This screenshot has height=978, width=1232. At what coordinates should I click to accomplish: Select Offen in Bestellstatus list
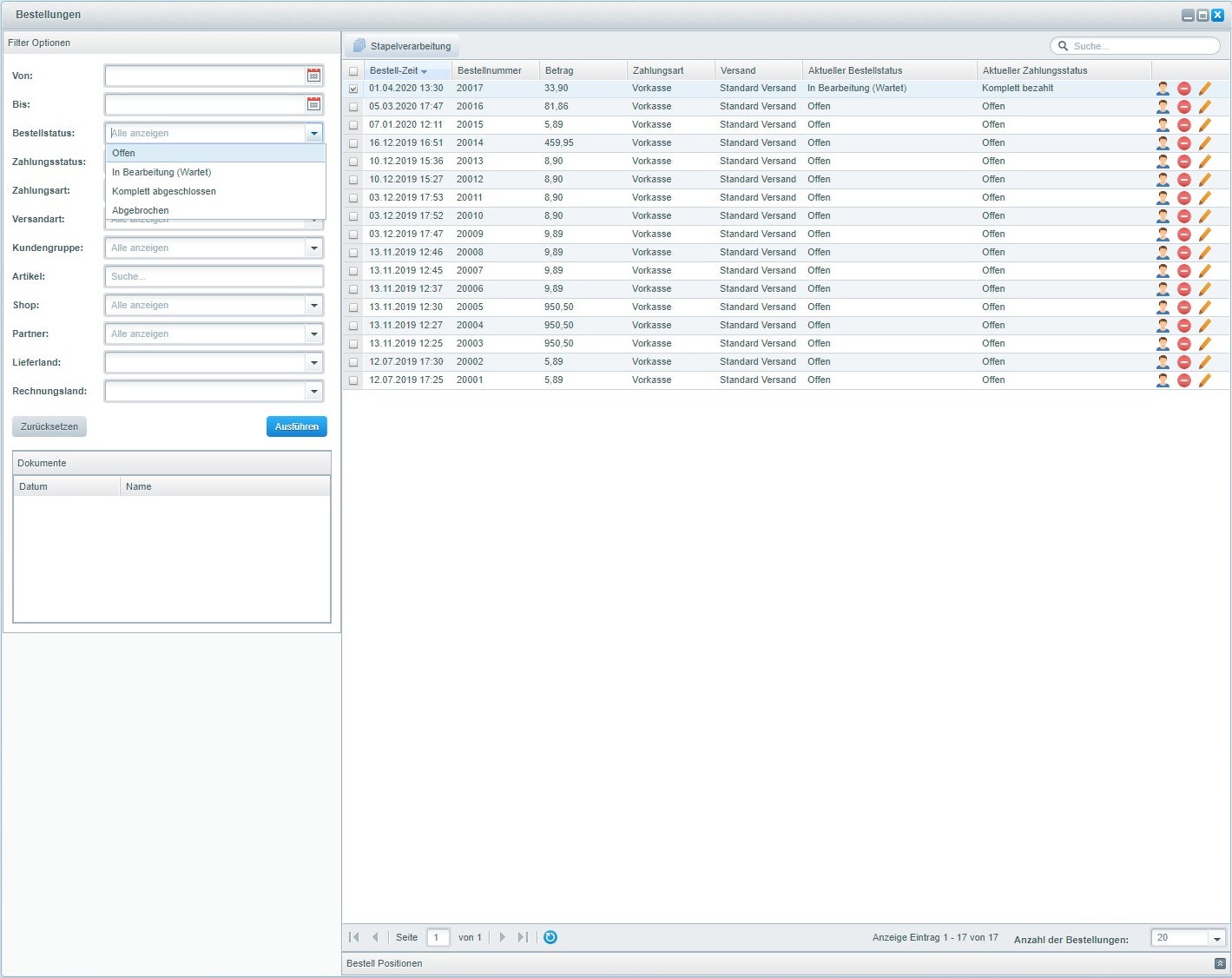(215, 153)
